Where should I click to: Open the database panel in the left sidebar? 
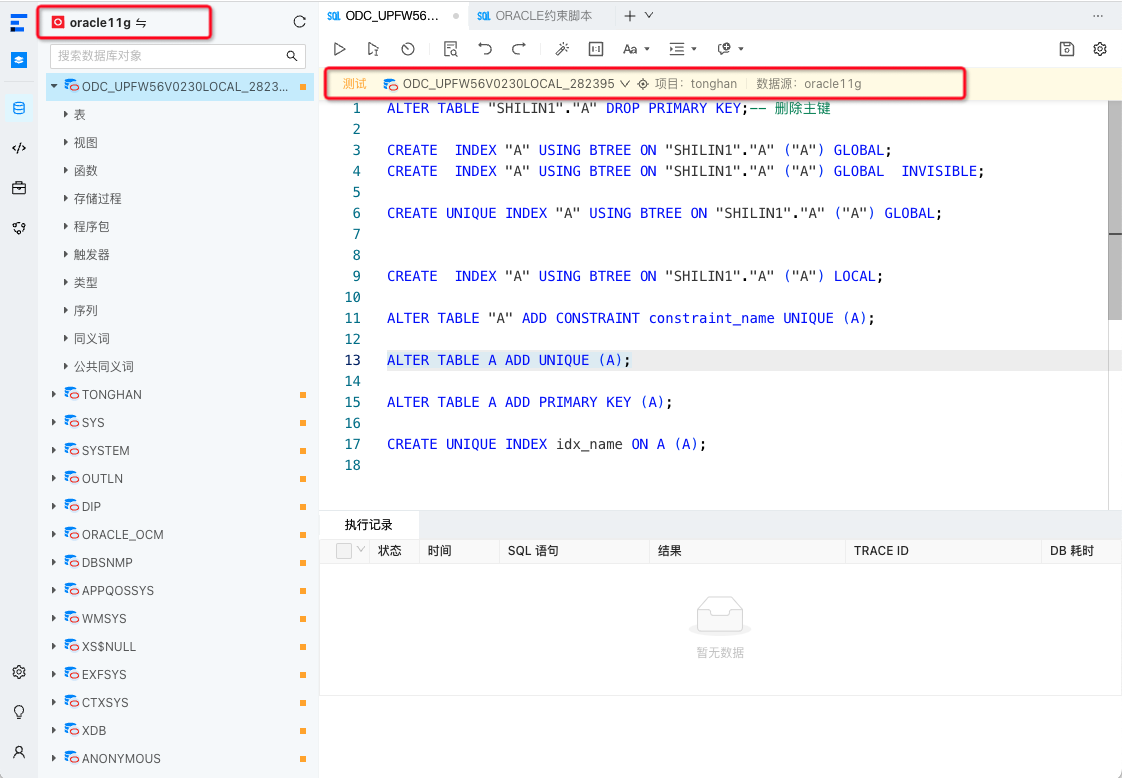[x=18, y=110]
